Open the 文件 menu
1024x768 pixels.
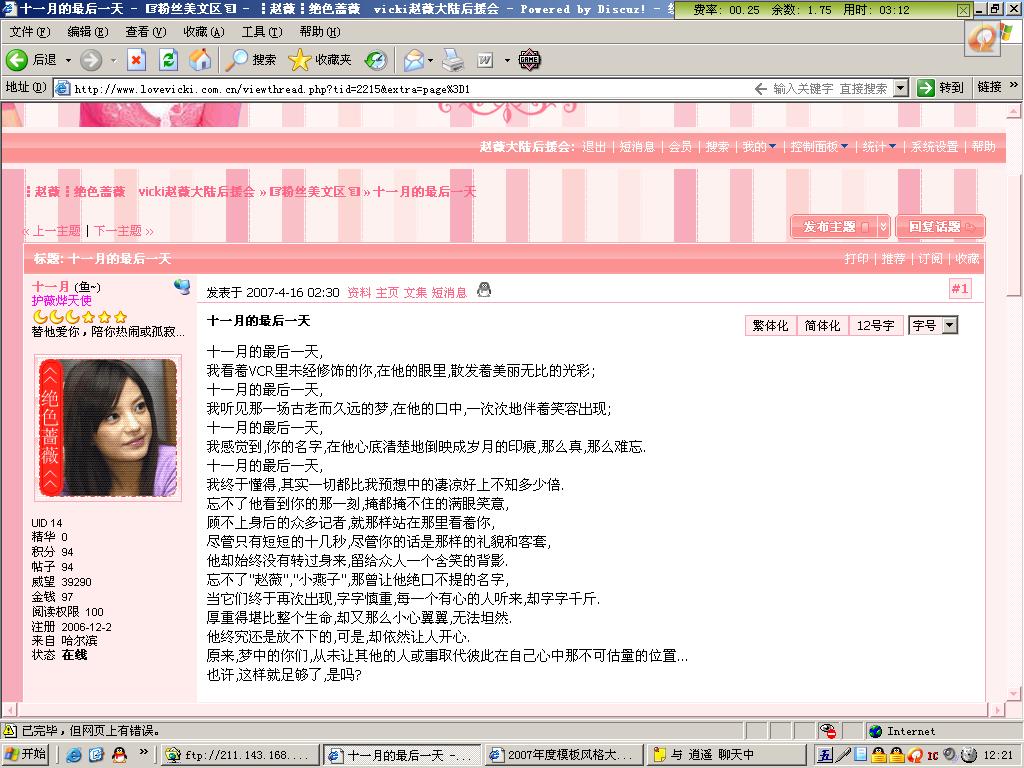point(30,32)
